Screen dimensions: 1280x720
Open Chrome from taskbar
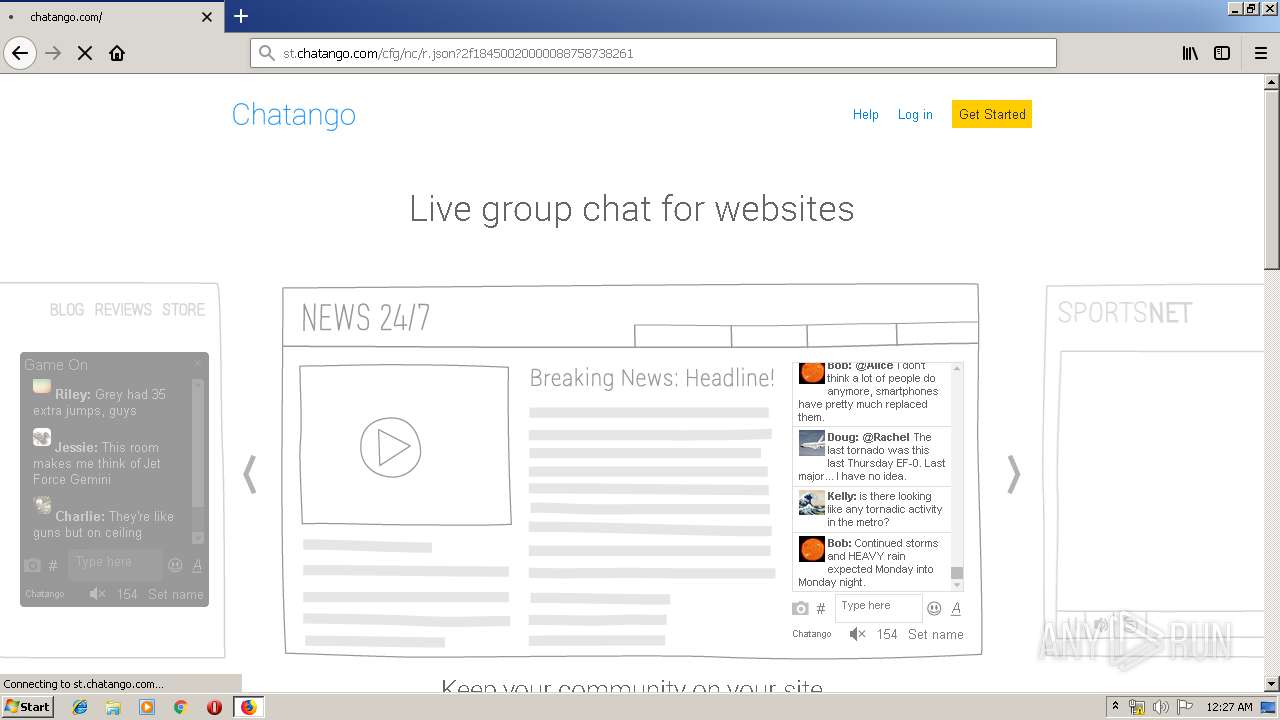181,707
